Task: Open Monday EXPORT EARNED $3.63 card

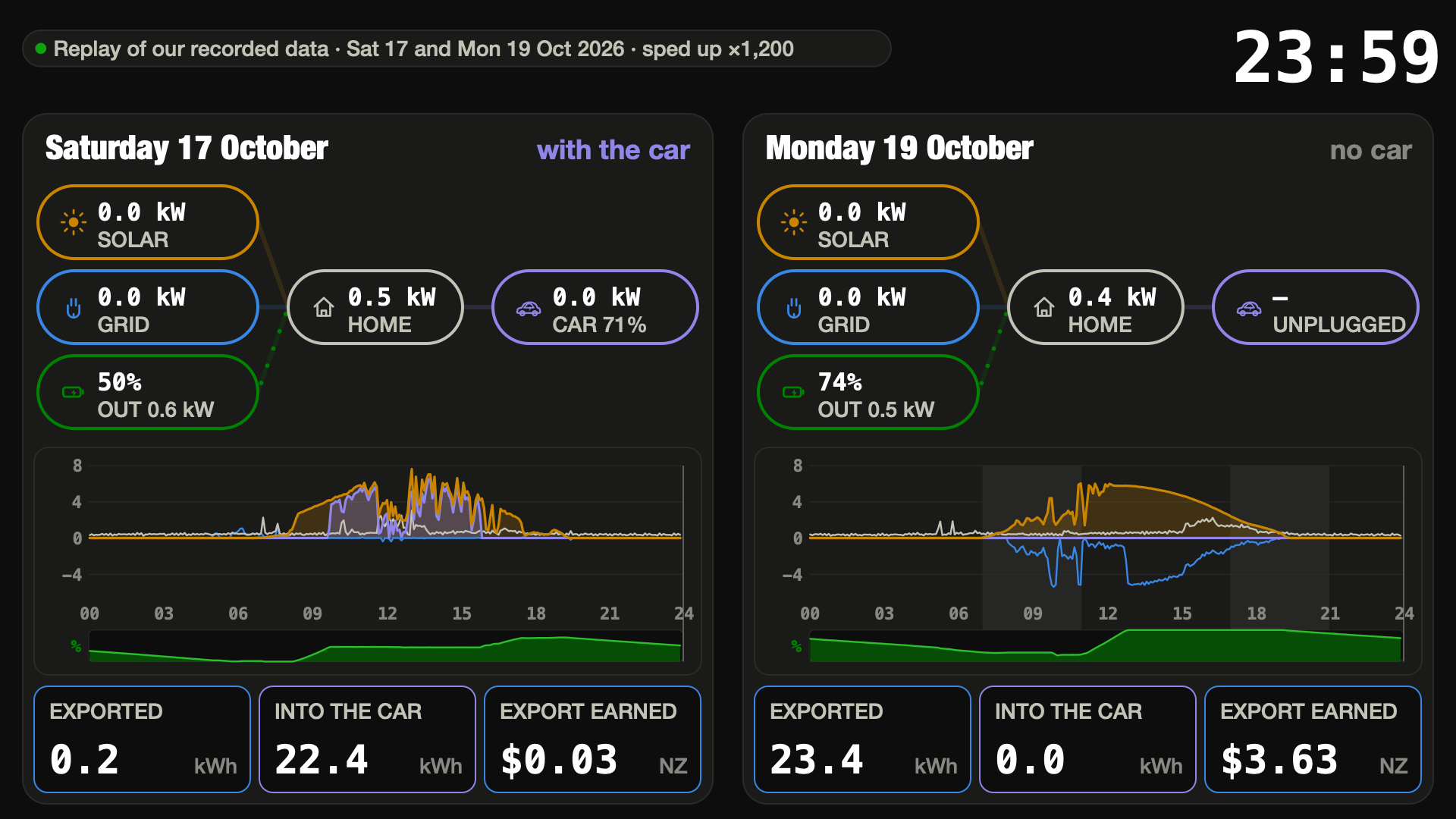Action: [1313, 739]
